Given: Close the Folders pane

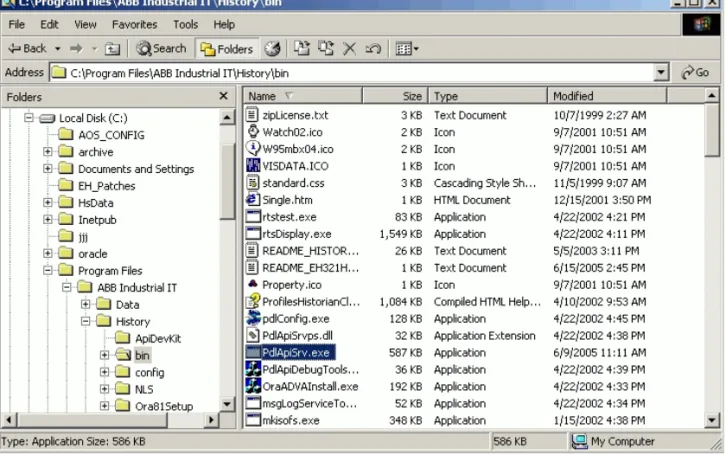Looking at the screenshot, I should 223,96.
